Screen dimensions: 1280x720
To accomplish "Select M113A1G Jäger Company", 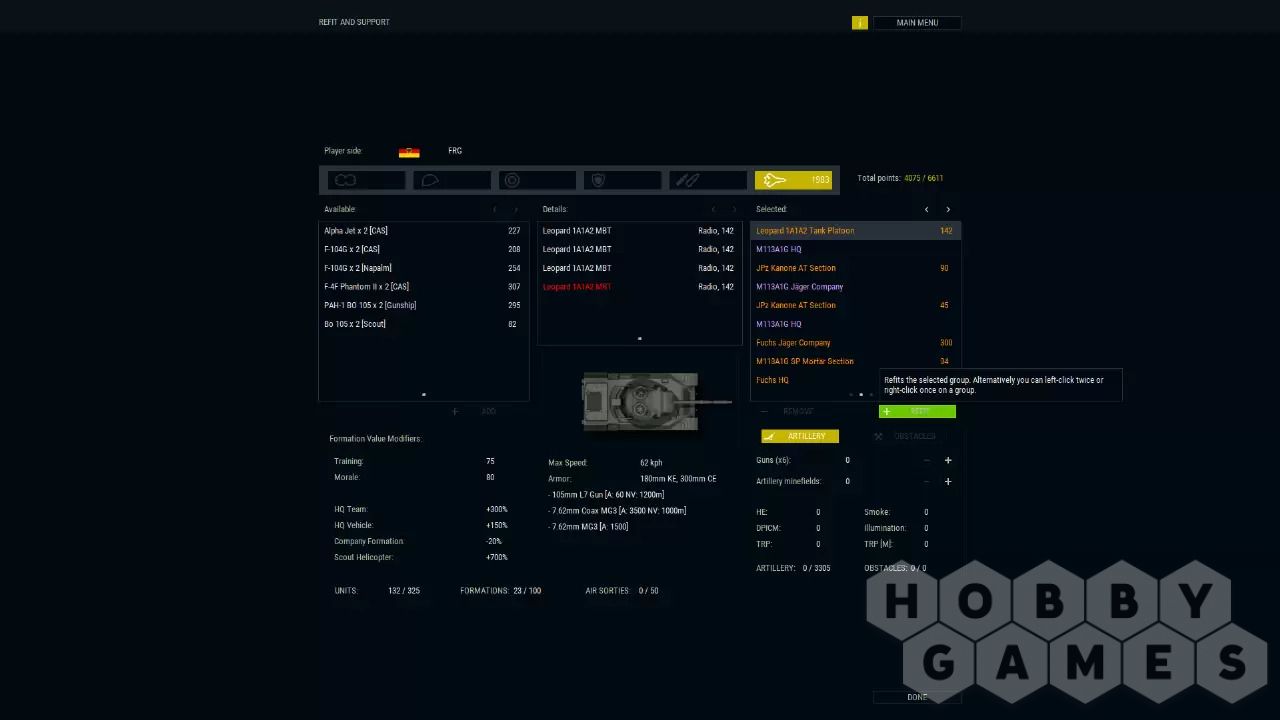I will pos(854,287).
